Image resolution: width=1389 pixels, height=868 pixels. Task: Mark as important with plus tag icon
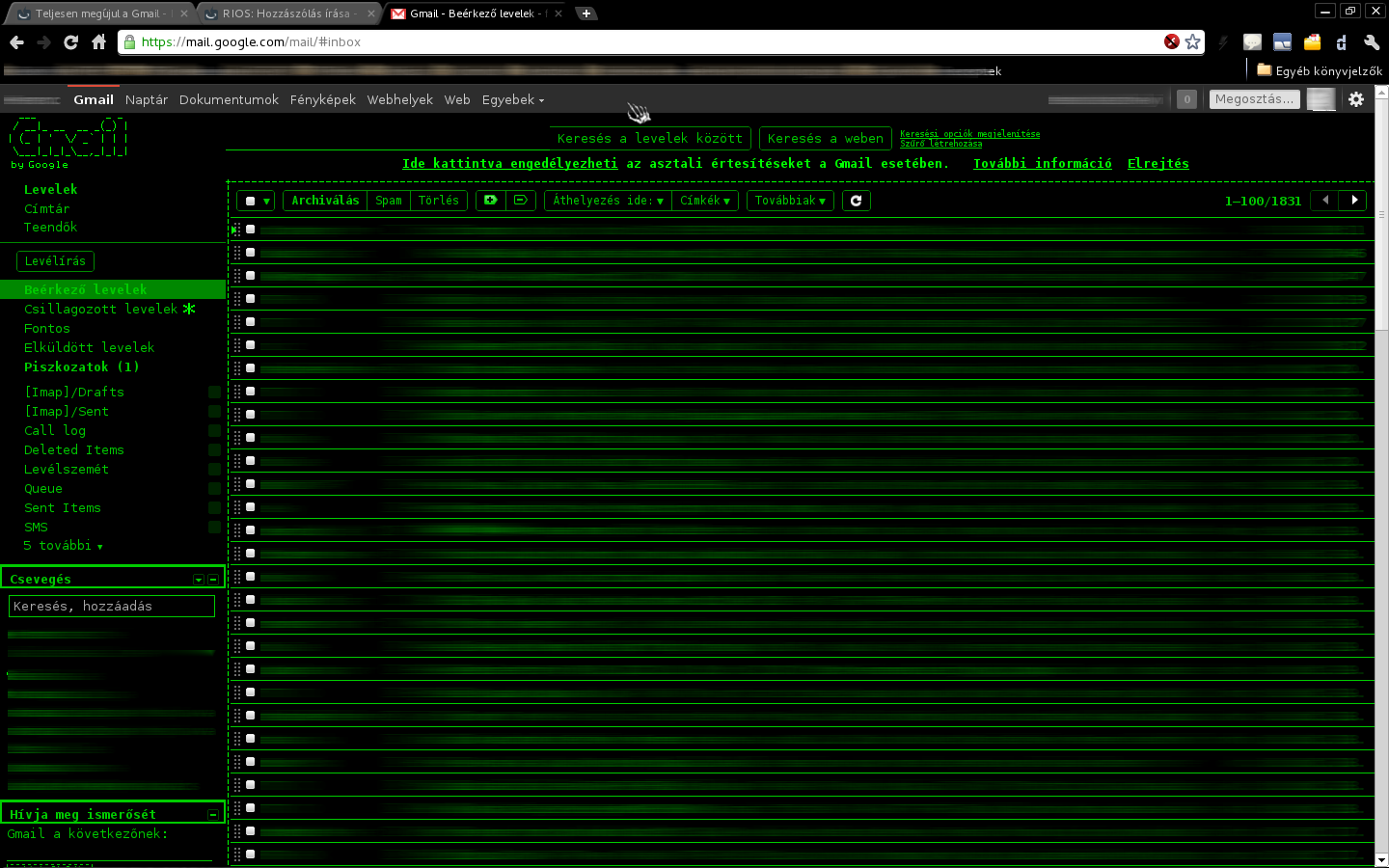point(491,201)
